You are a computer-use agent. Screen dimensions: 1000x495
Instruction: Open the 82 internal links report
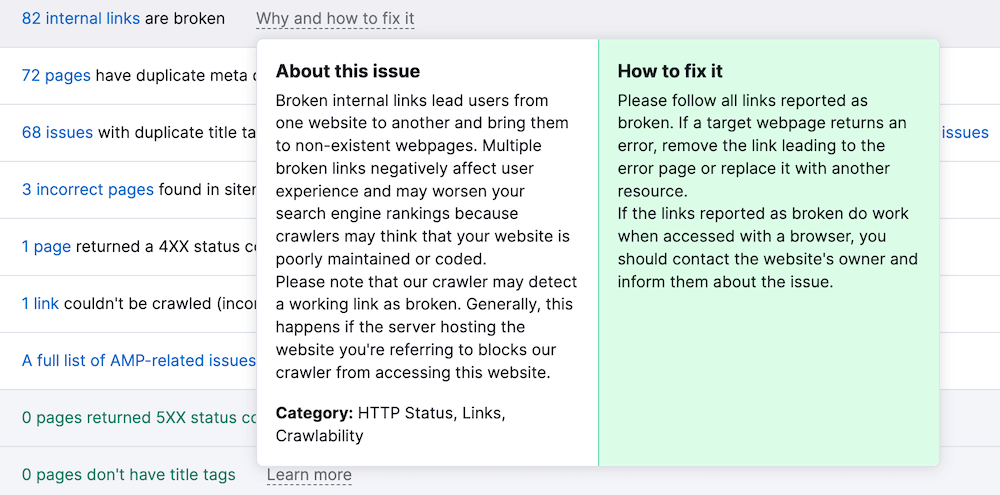click(x=81, y=18)
